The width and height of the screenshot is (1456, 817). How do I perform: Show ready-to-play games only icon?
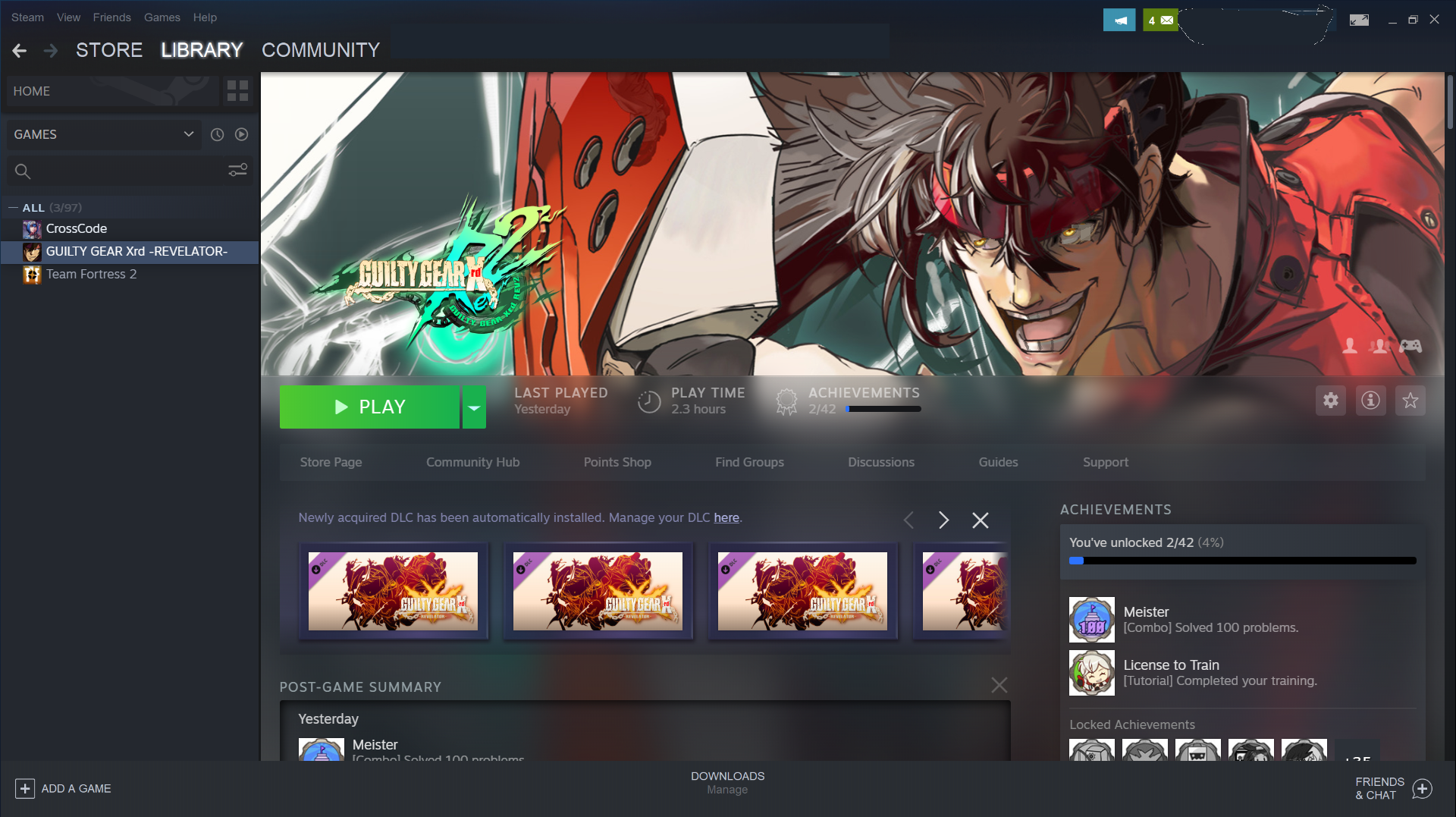241,134
